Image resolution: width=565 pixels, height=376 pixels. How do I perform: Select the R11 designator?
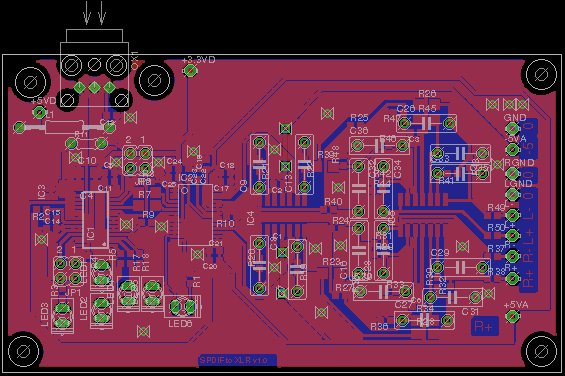tap(81, 134)
